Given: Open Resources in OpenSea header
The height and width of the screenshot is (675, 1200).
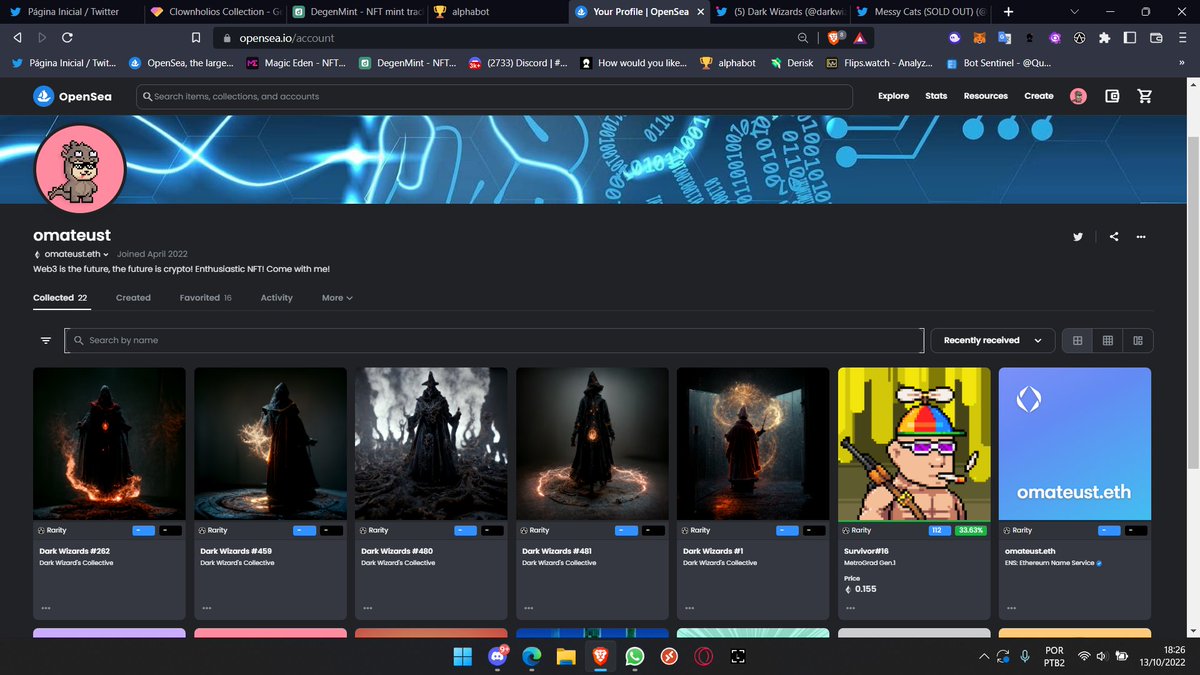Looking at the screenshot, I should [x=985, y=96].
